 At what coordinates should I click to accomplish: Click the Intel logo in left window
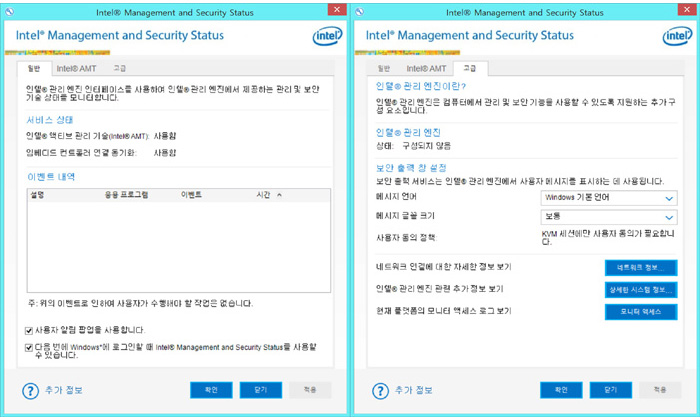coord(327,36)
